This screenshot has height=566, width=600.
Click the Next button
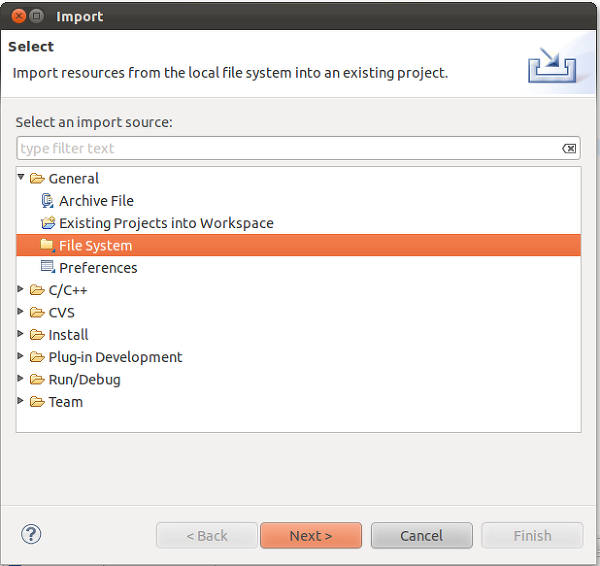[311, 535]
